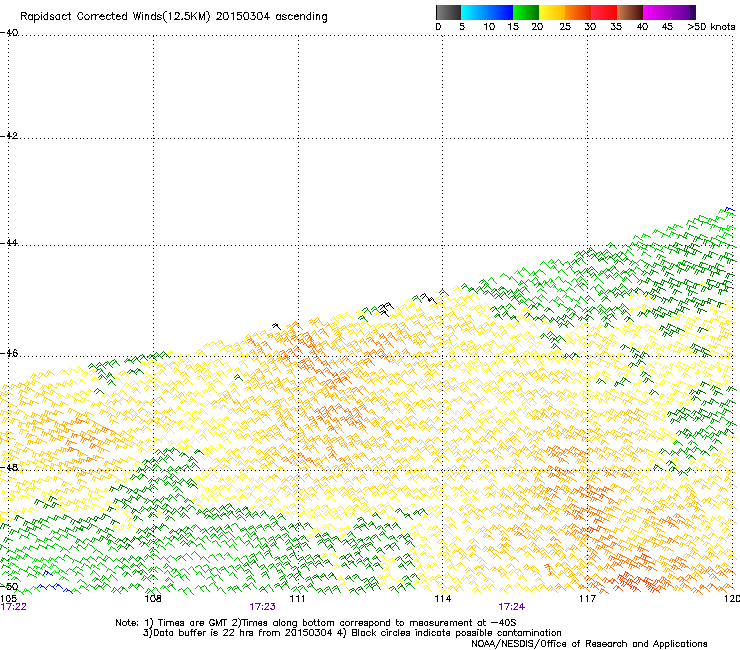Click the green 15-20 knots legend swatch
The height and width of the screenshot is (650, 740).
(x=526, y=12)
